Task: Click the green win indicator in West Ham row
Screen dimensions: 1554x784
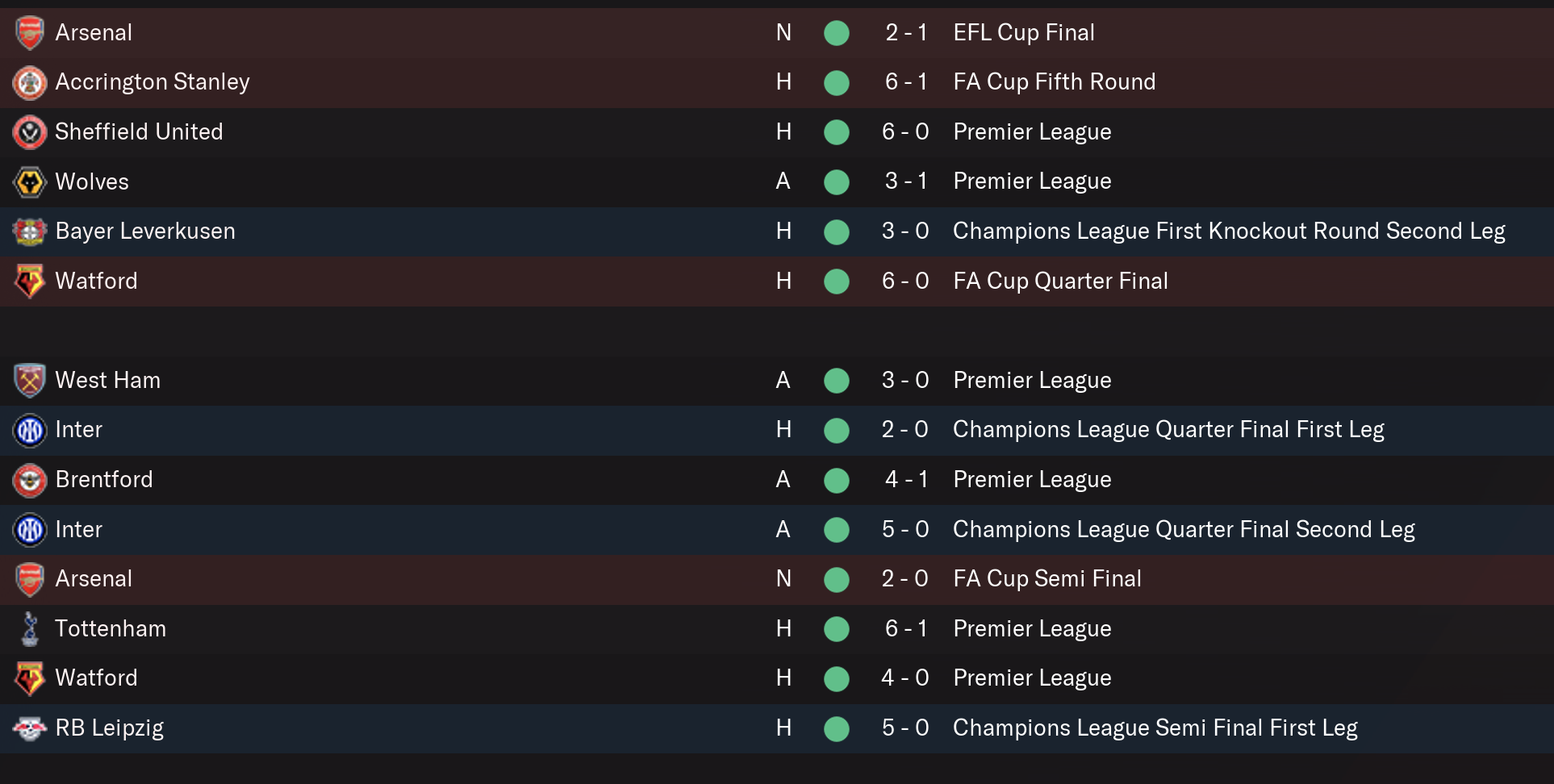Action: (837, 381)
